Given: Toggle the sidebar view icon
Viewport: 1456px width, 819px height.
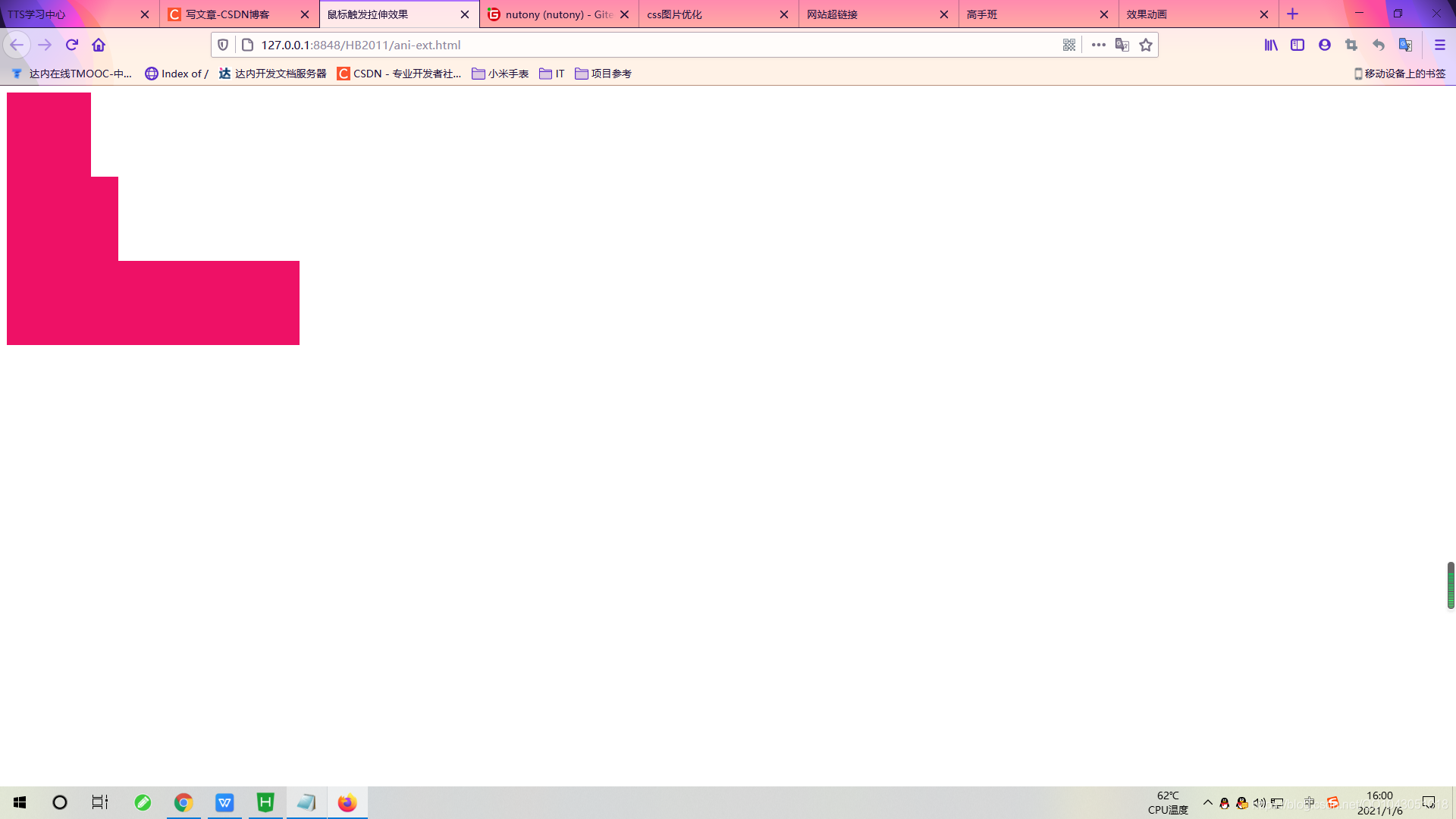Looking at the screenshot, I should pos(1298,45).
